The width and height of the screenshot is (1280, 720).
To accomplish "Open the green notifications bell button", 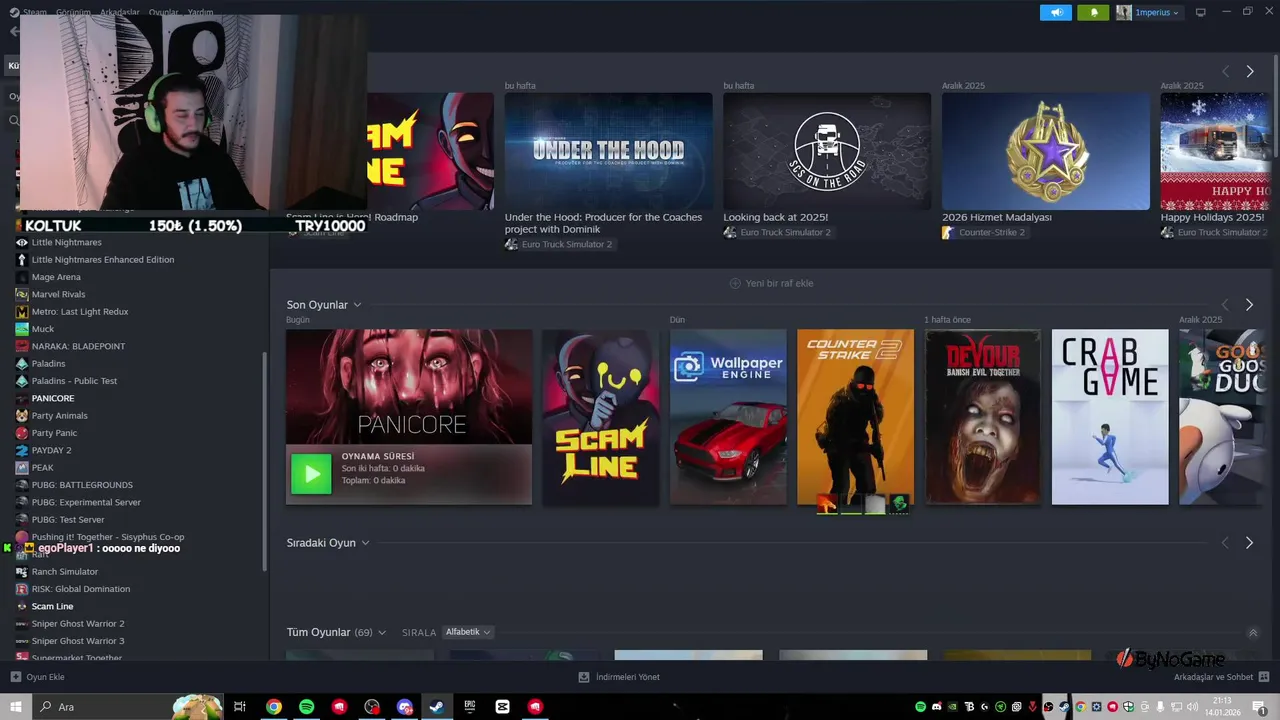I will pos(1093,12).
